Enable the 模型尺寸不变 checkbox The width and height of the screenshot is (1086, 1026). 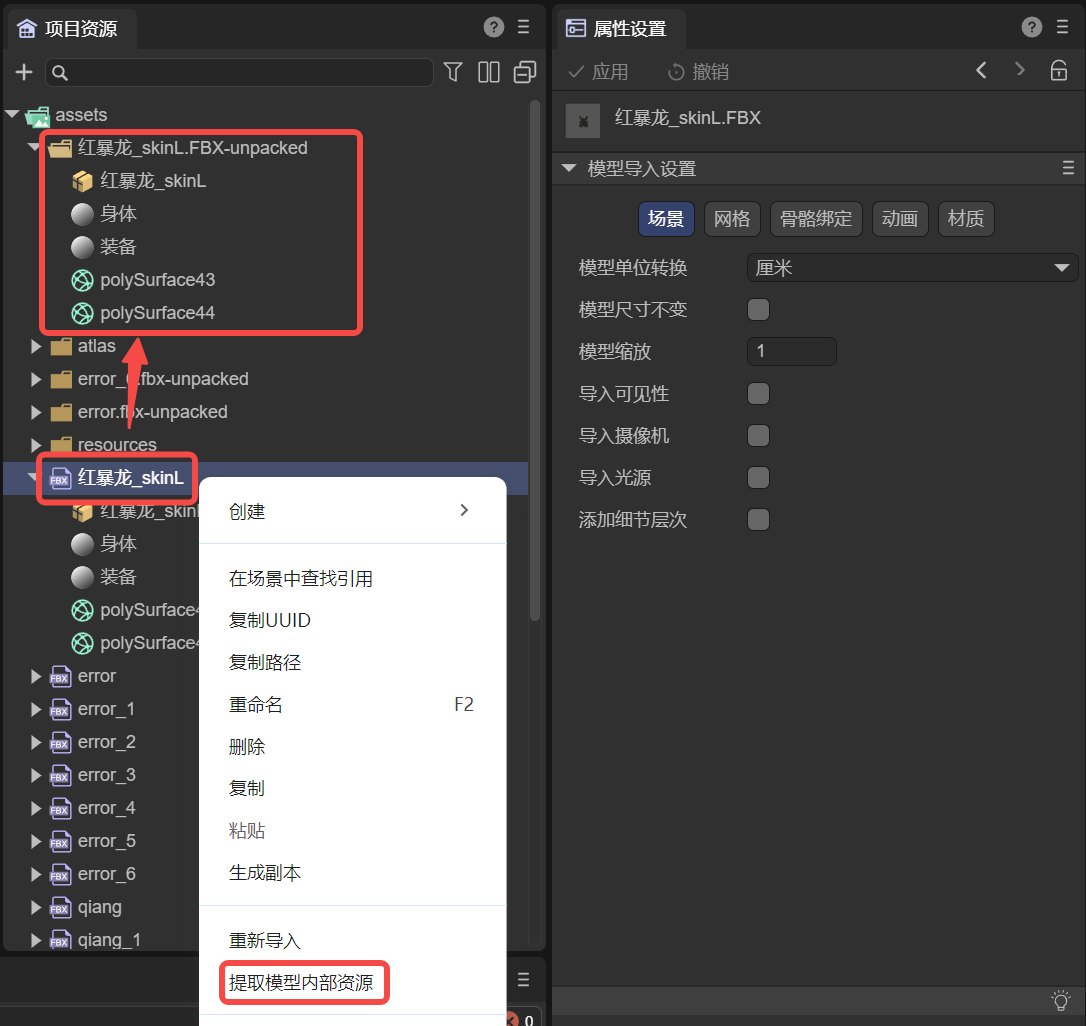[759, 310]
